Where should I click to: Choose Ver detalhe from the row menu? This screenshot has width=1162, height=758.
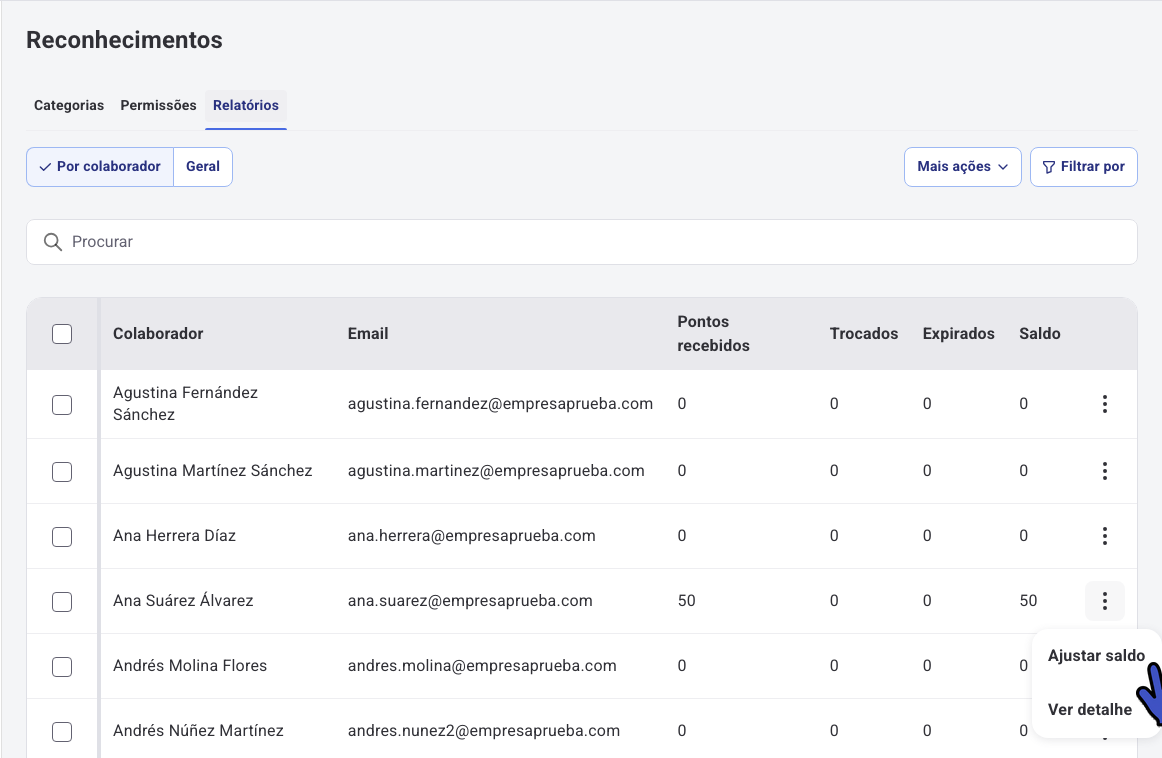(1089, 710)
